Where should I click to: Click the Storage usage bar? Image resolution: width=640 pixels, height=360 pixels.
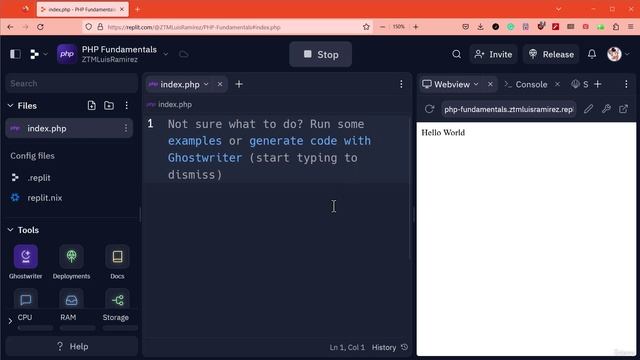pos(120,328)
